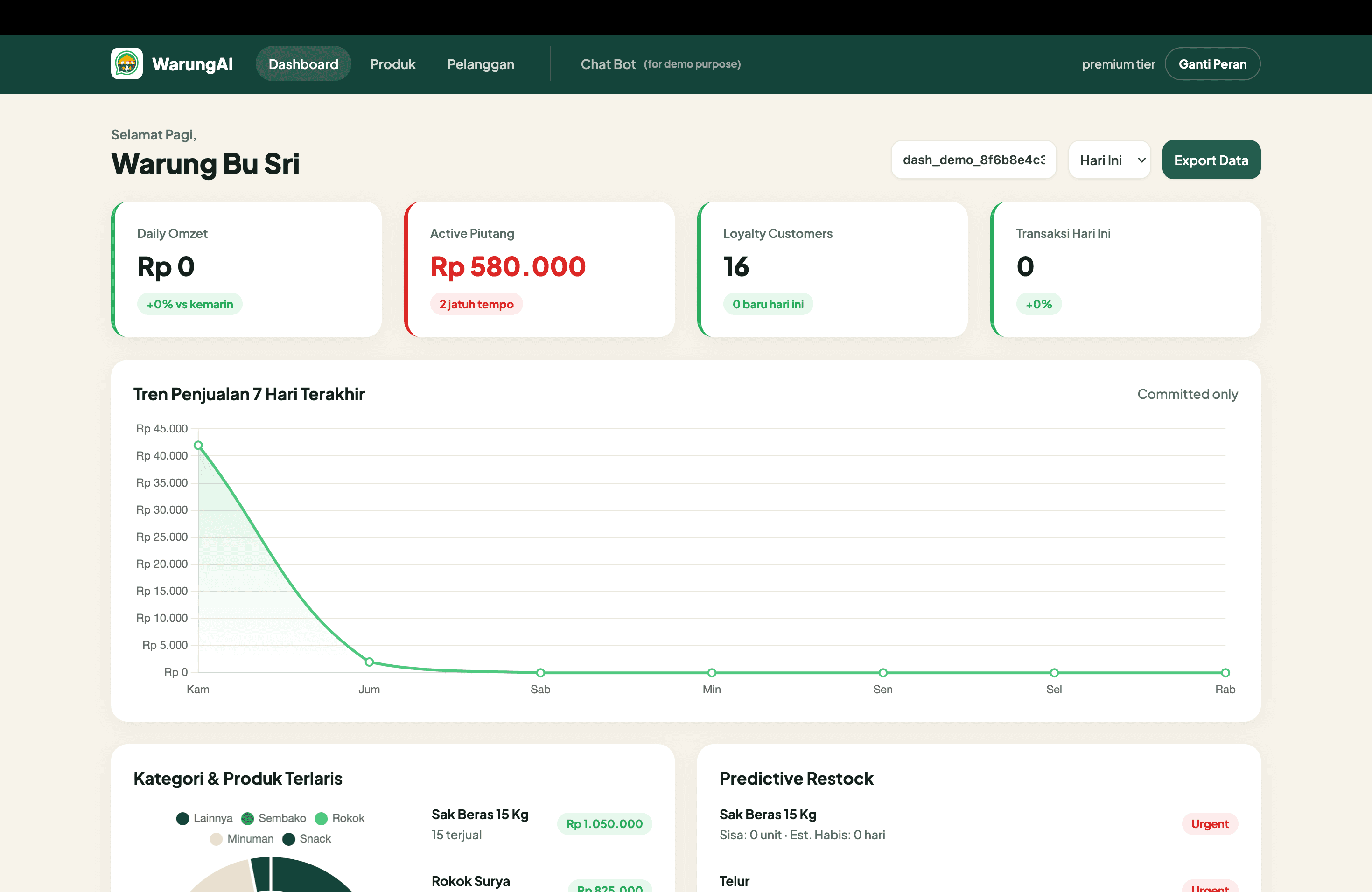Viewport: 1372px width, 892px height.
Task: Select the Sel data point on chart
Action: click(1054, 672)
